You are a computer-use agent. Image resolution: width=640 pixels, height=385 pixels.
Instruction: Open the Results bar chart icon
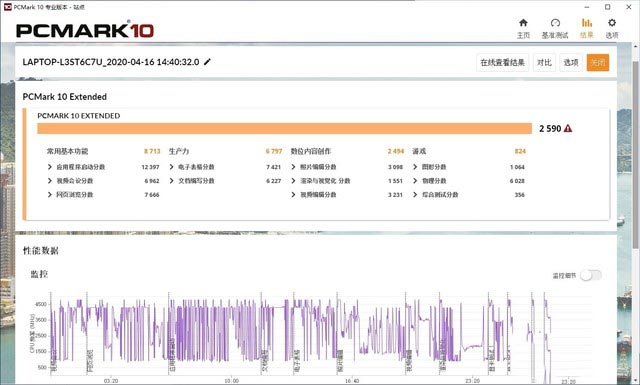pos(587,22)
